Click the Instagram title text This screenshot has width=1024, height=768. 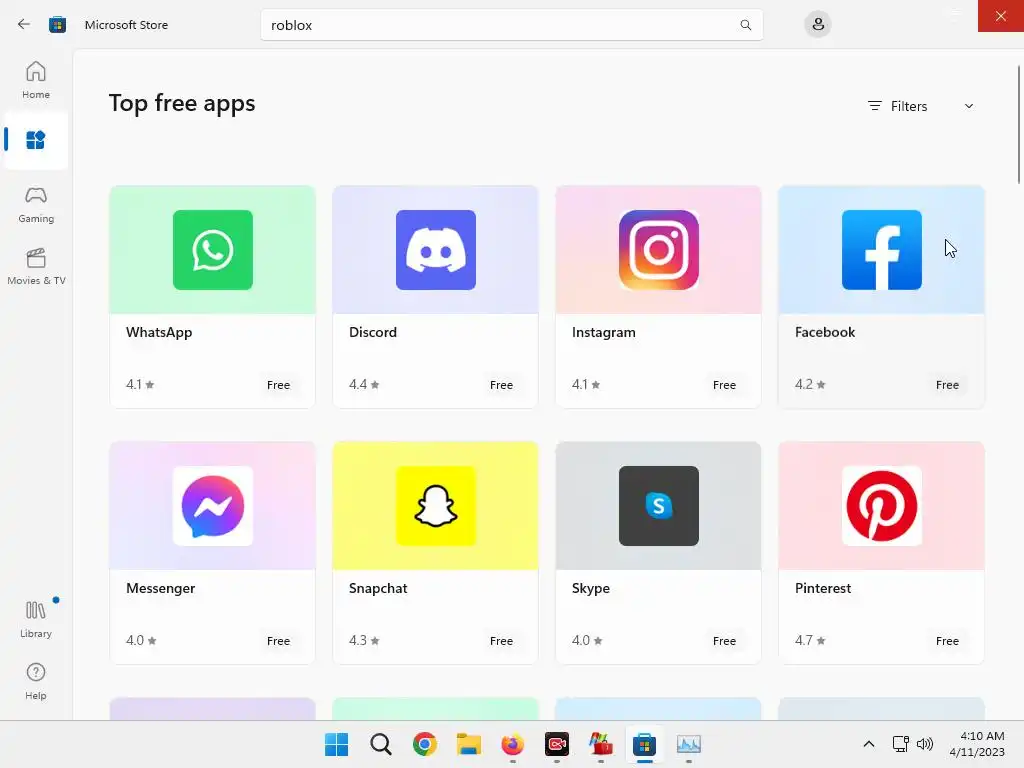tap(603, 332)
